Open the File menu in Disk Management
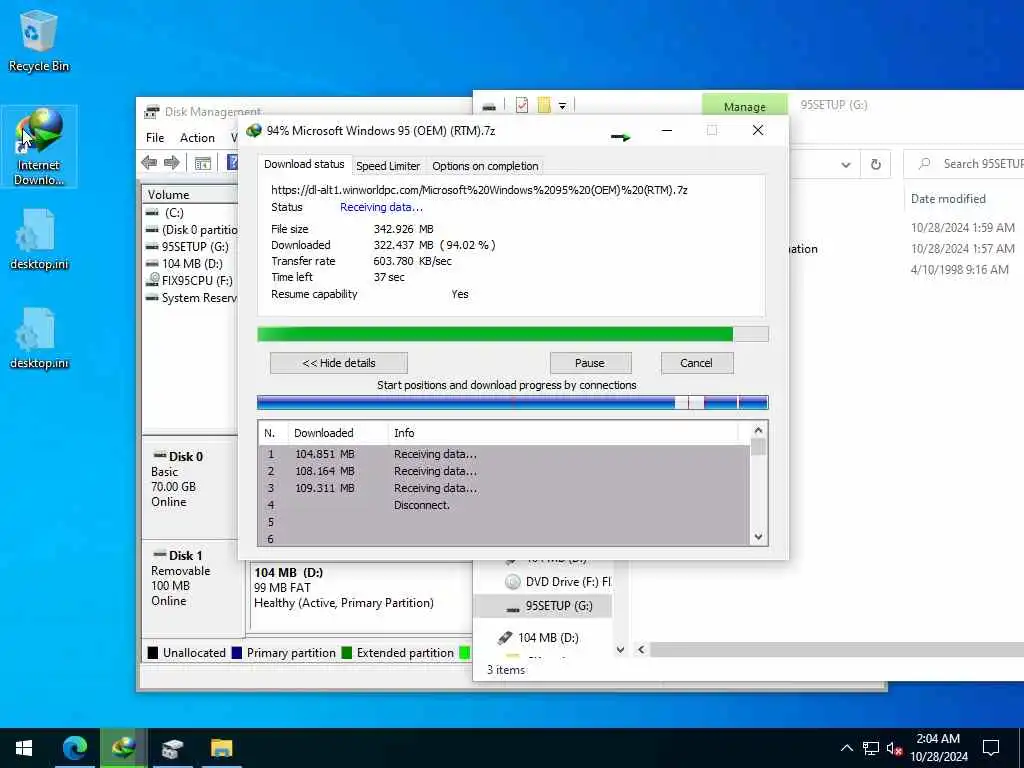1024x768 pixels. 155,138
